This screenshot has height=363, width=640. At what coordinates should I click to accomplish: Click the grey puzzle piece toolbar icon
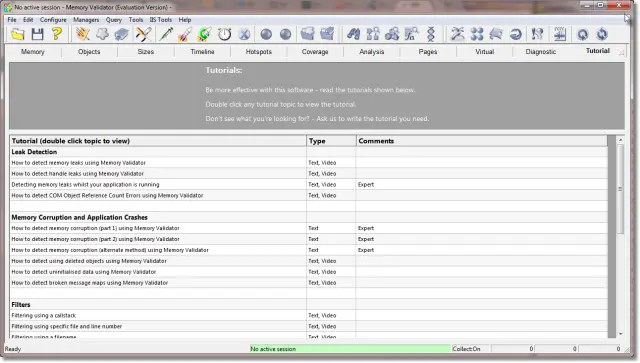102,34
